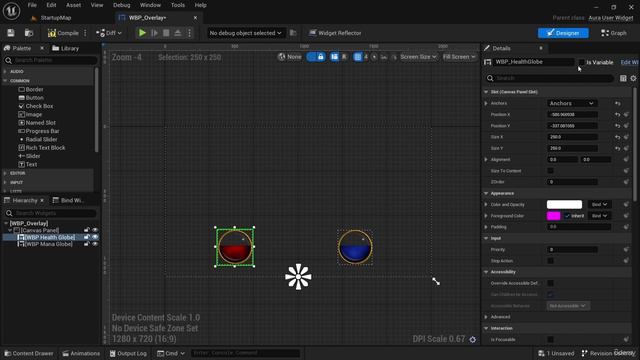
Task: Select the Slider widget in palette
Action: pyautogui.click(x=29, y=156)
